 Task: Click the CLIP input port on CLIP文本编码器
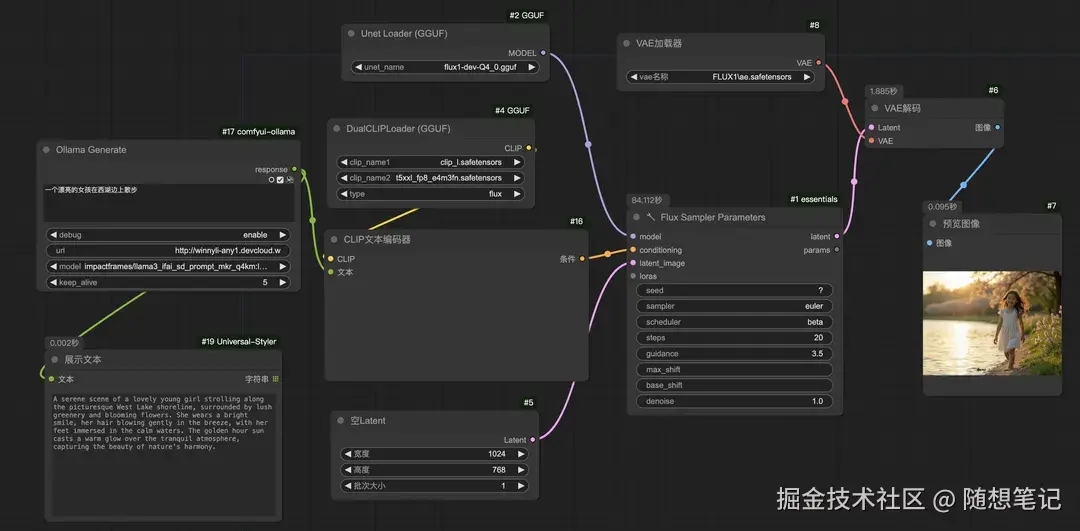(331, 259)
